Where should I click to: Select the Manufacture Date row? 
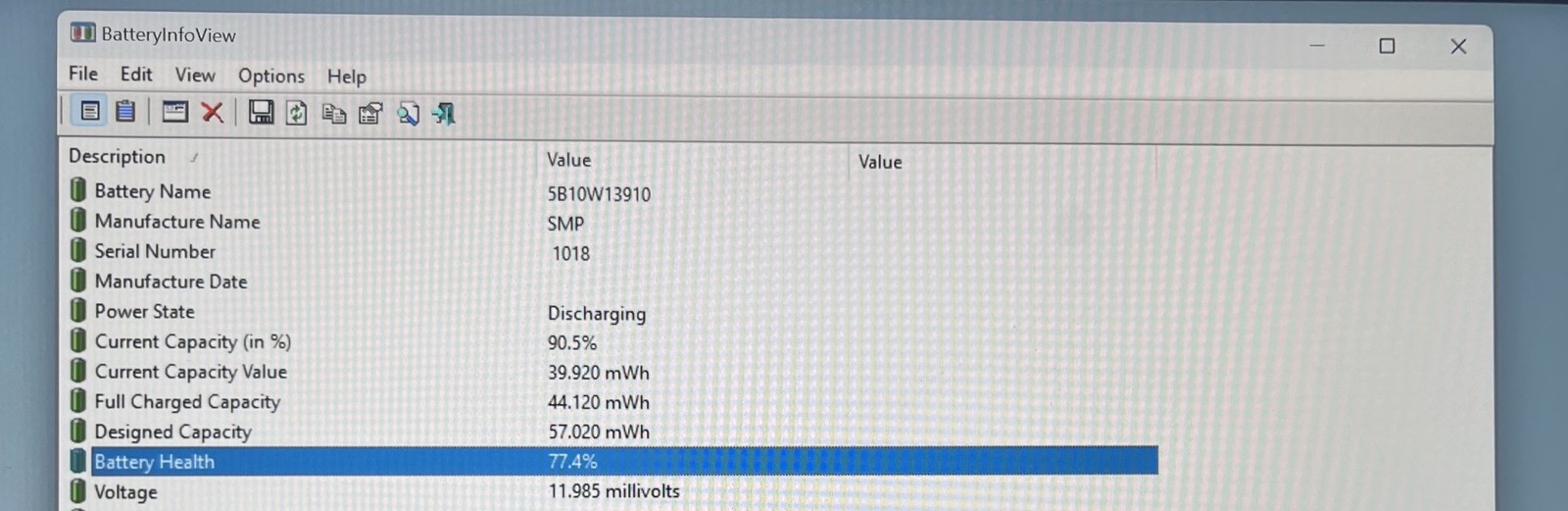tap(613, 281)
